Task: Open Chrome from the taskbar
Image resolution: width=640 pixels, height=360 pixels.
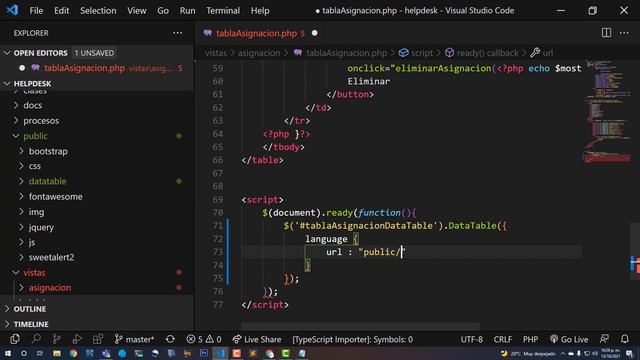Action: (73, 353)
